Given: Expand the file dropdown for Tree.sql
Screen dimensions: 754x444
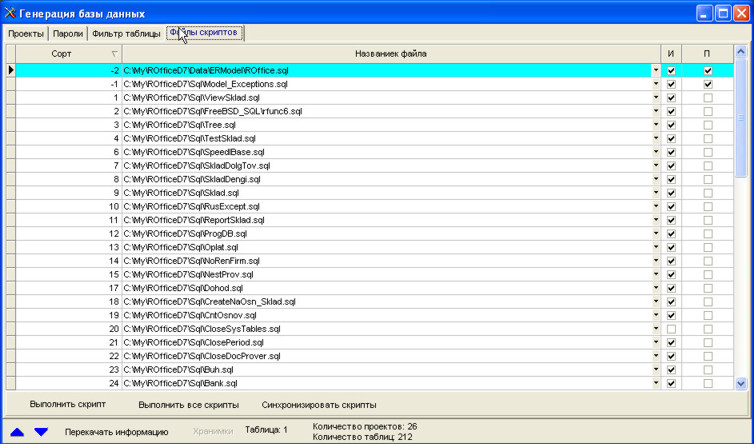Looking at the screenshot, I should click(656, 125).
